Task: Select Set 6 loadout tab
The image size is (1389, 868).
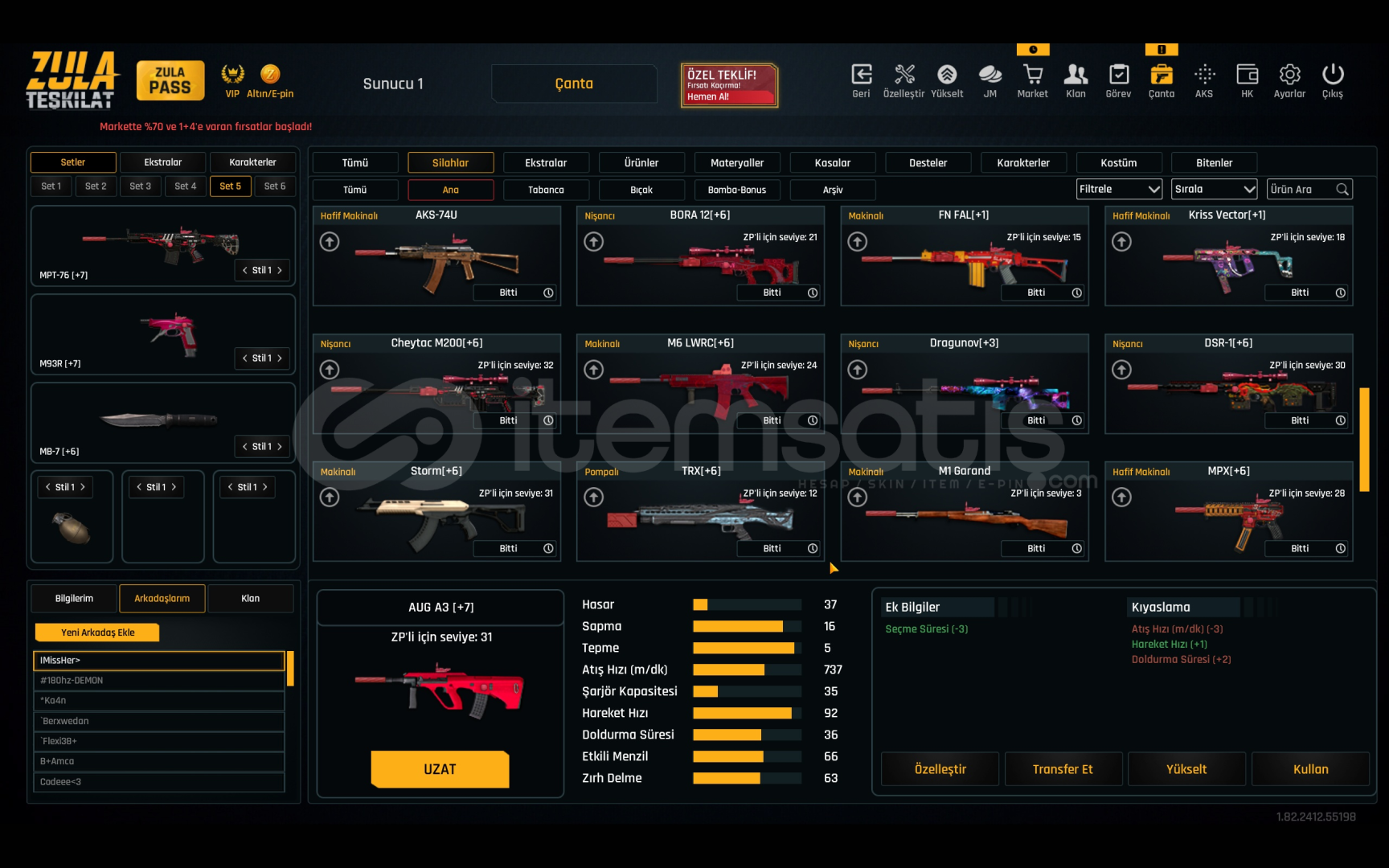Action: pos(275,186)
